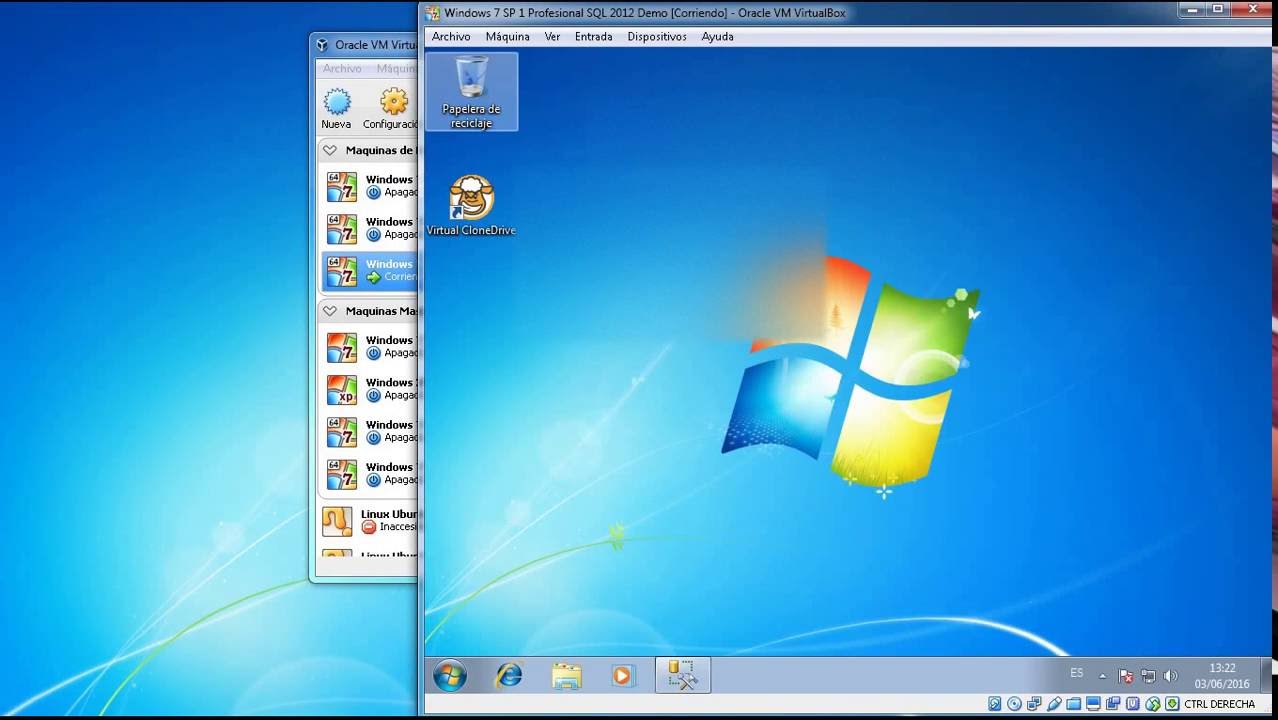Open the Entrada menu in VM window
This screenshot has width=1278, height=720.
coord(593,36)
